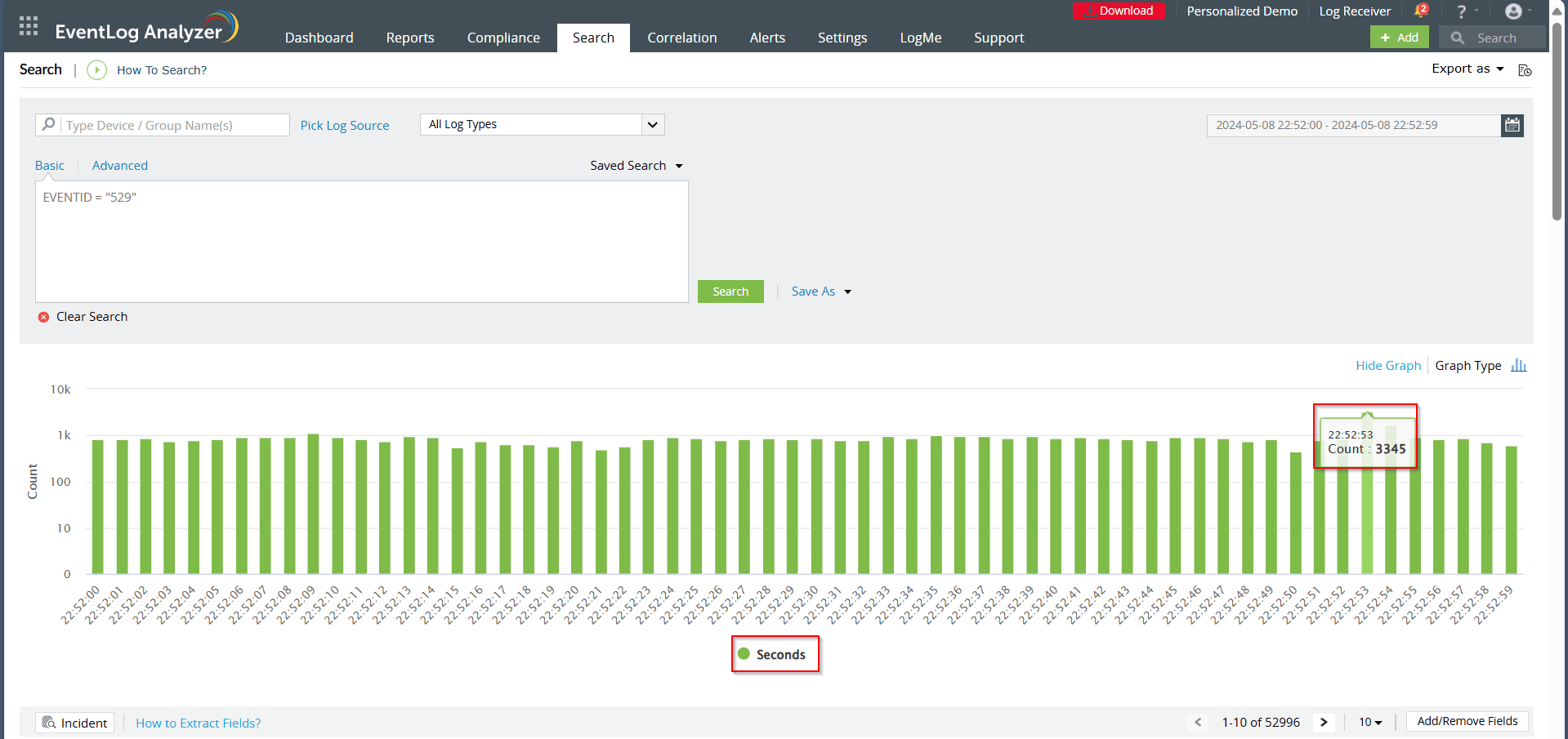
Task: Click the green Search button
Action: [730, 292]
